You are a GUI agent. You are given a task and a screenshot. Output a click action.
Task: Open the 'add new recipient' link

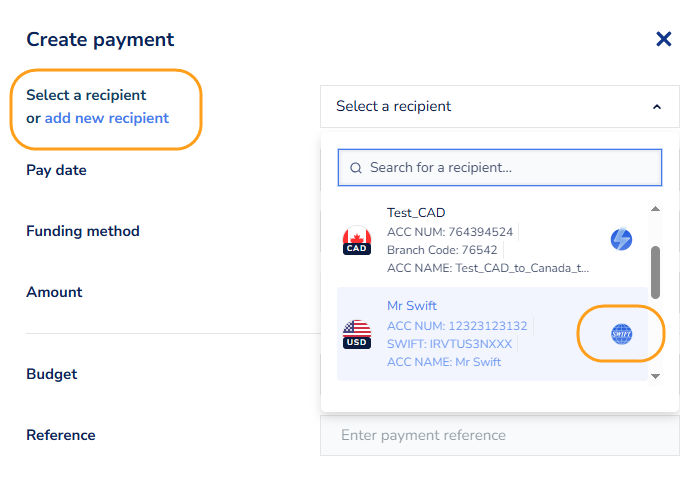click(x=107, y=118)
